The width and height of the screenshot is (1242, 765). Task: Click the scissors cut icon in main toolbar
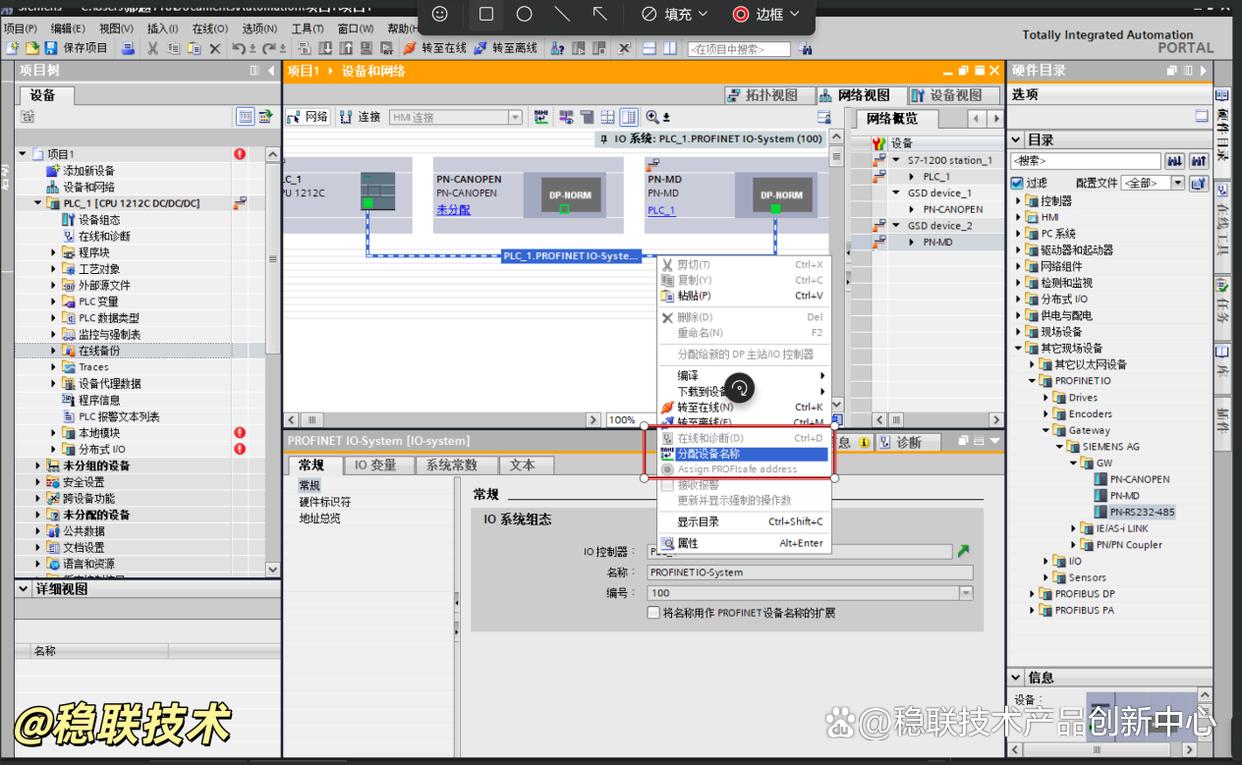pyautogui.click(x=153, y=48)
